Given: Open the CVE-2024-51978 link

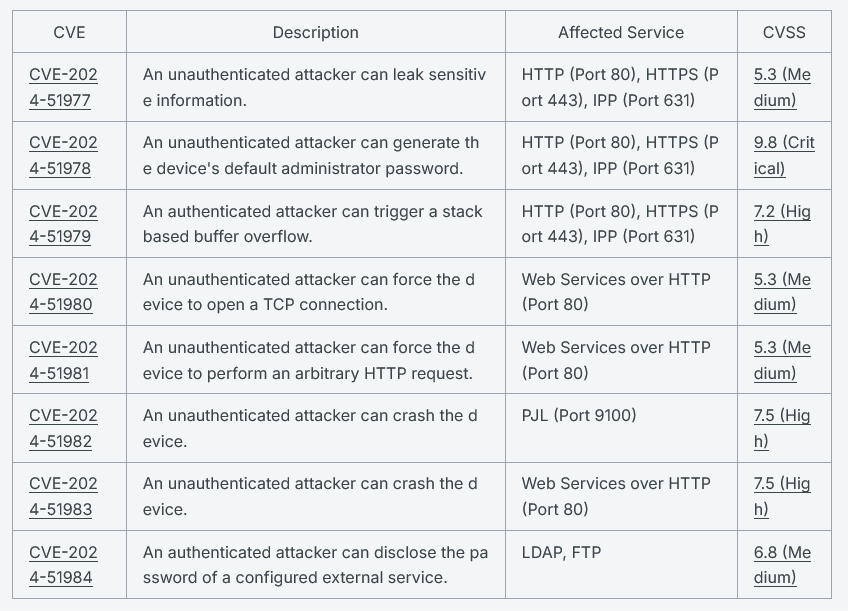Looking at the screenshot, I should (x=63, y=155).
